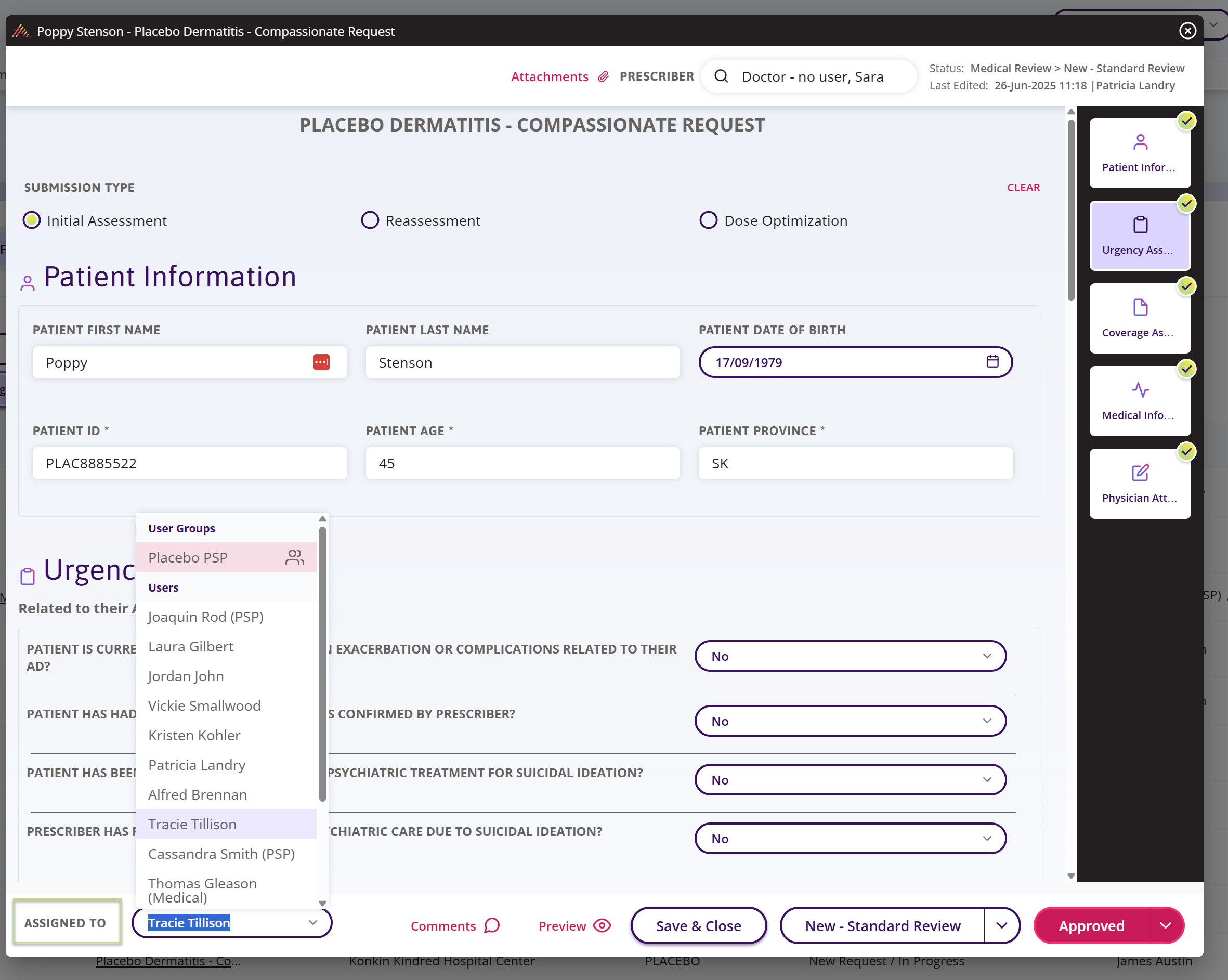Click the user group icon beside Placebo PSP
The height and width of the screenshot is (980, 1228).
pyautogui.click(x=294, y=557)
